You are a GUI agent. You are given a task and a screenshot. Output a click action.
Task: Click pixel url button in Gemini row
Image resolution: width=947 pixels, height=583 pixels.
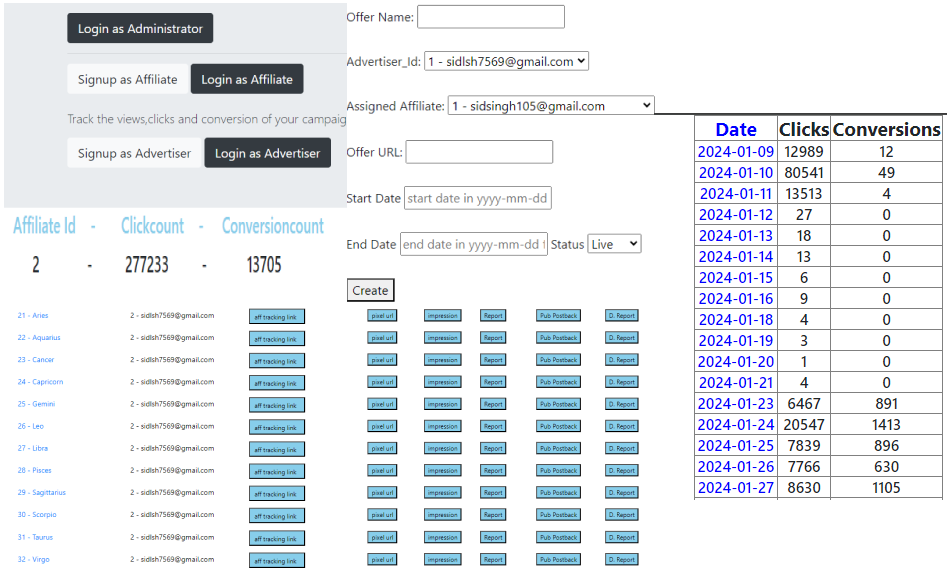tap(382, 404)
